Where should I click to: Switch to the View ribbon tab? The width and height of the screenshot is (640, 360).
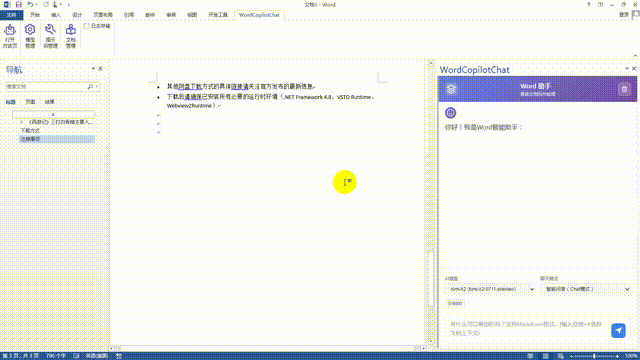coord(192,15)
